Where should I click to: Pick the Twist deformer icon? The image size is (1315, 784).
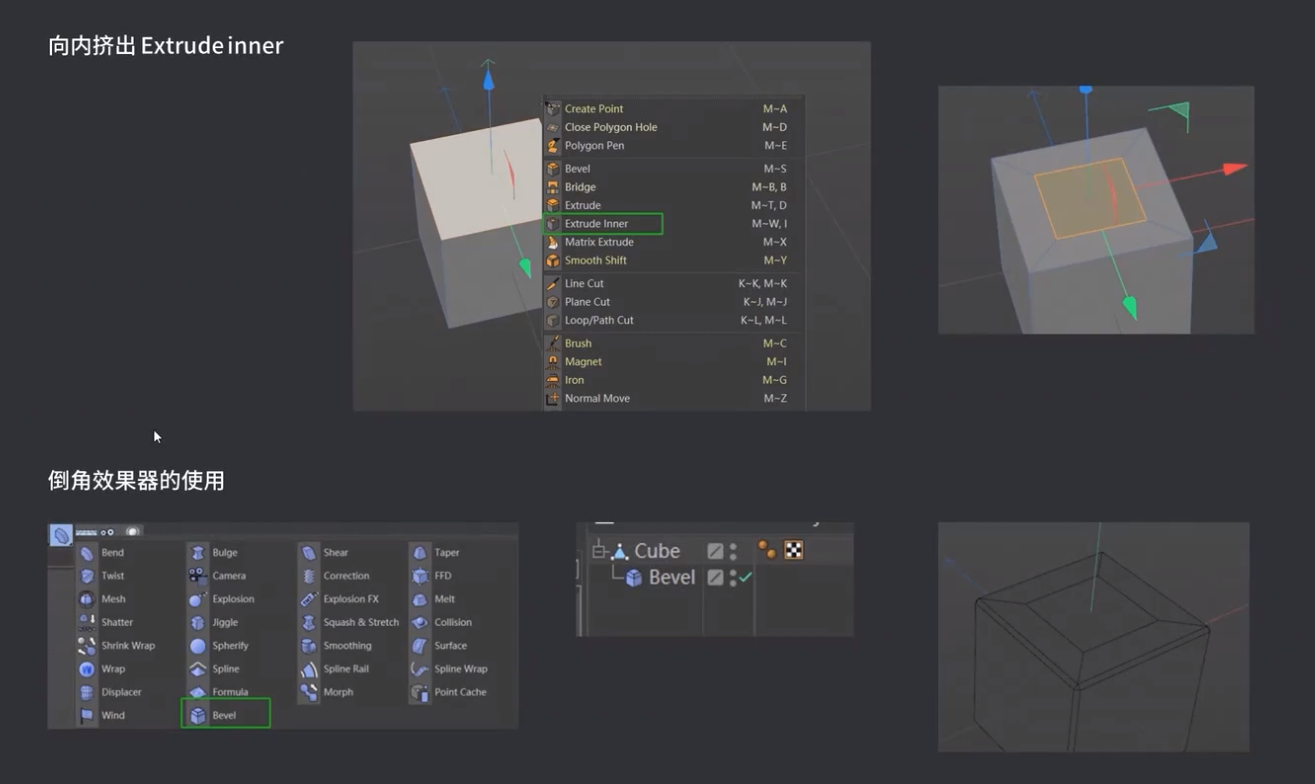pos(87,576)
